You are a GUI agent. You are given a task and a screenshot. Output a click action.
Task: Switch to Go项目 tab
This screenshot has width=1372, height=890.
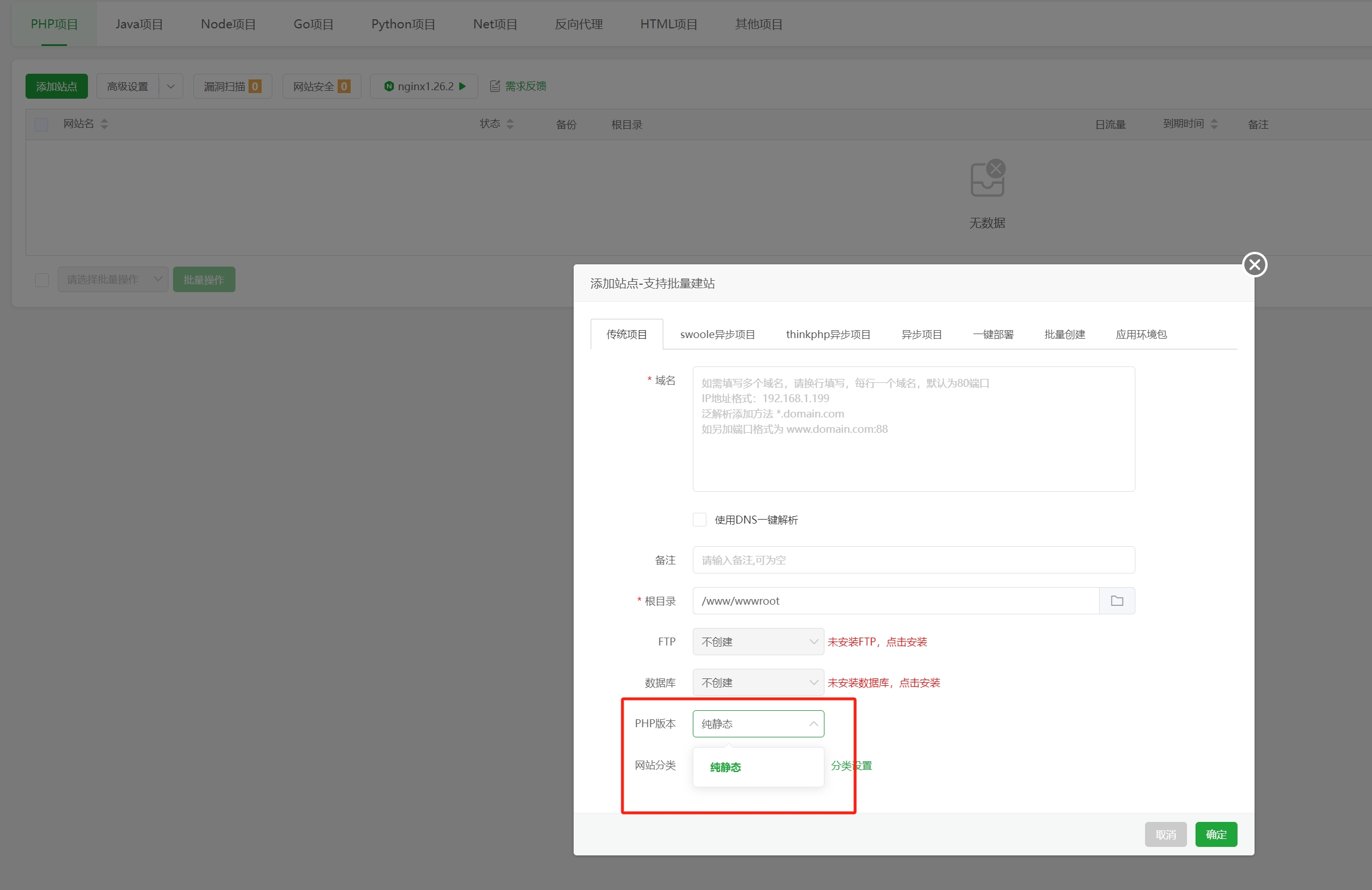[314, 24]
